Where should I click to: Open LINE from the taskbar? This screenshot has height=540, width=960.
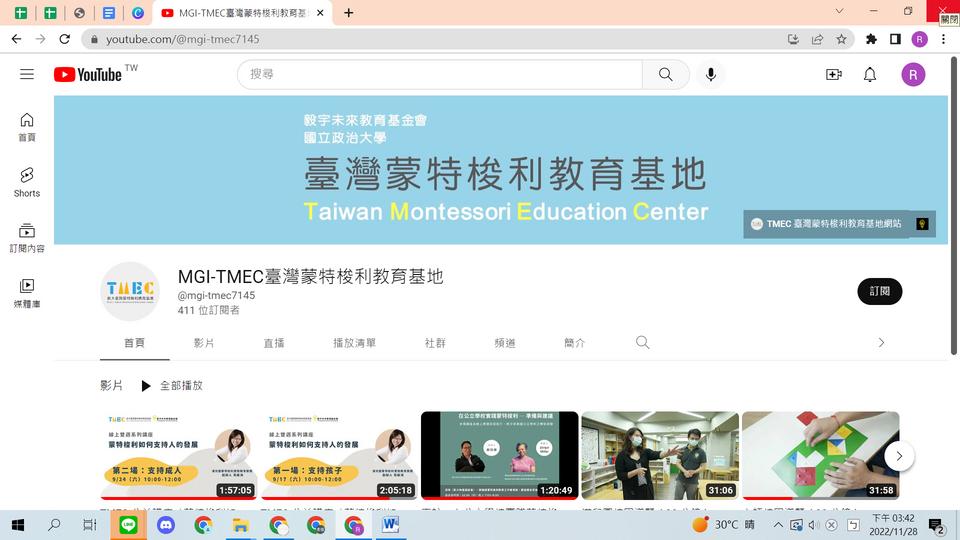click(x=128, y=525)
